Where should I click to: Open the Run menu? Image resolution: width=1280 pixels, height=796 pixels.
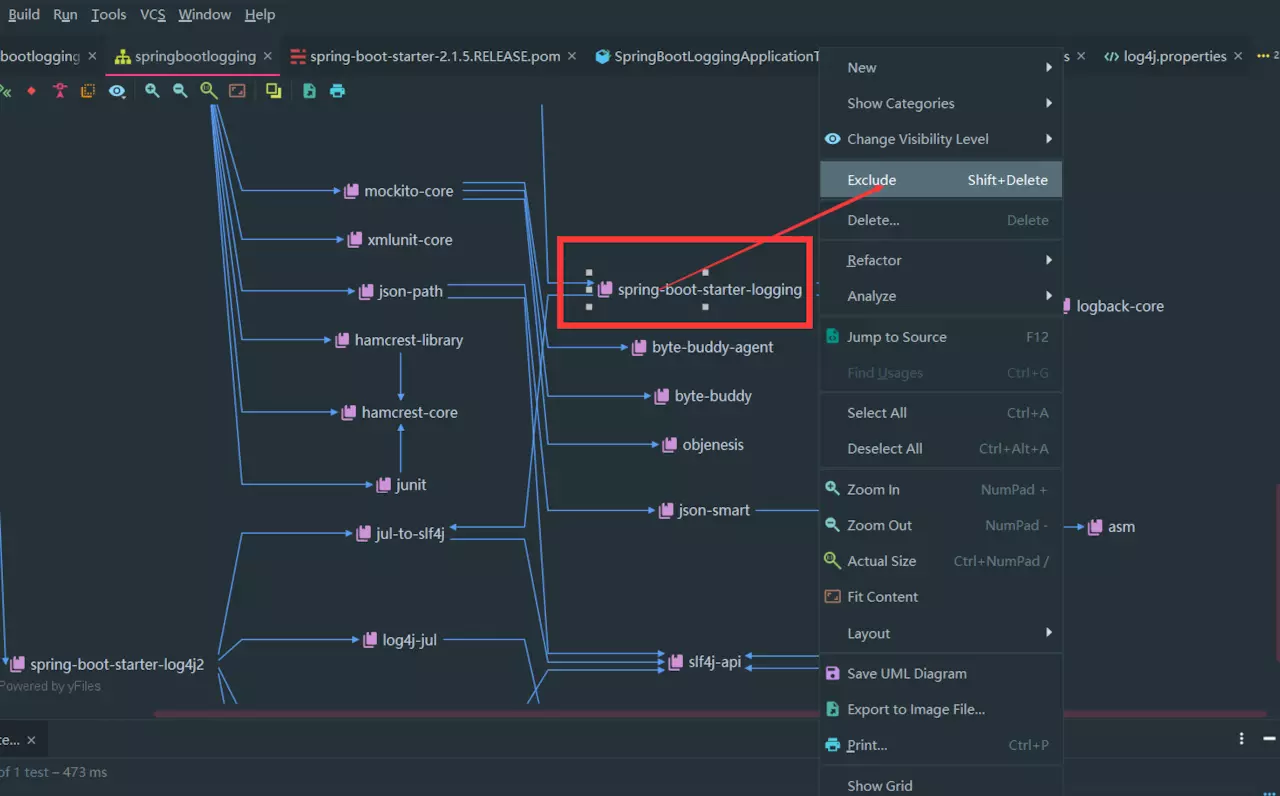(x=65, y=15)
